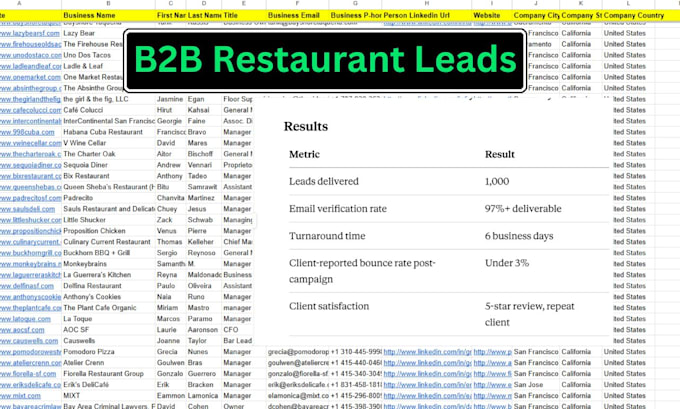
Task: Open the www.mixt.com link
Action: point(20,396)
